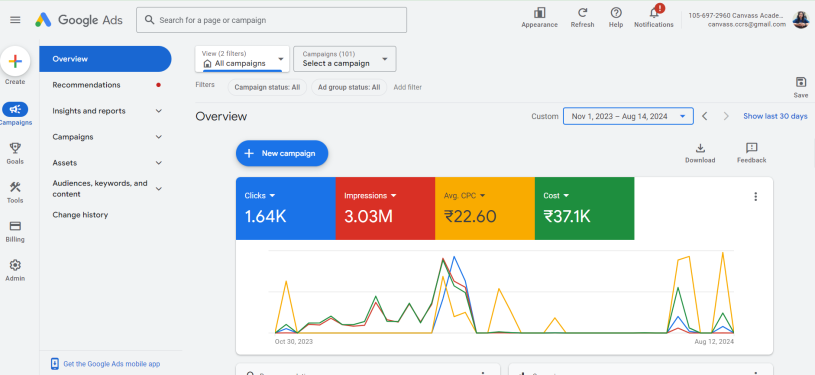Click the account name Canvass Academy text
This screenshot has width=815, height=375.
[736, 16]
